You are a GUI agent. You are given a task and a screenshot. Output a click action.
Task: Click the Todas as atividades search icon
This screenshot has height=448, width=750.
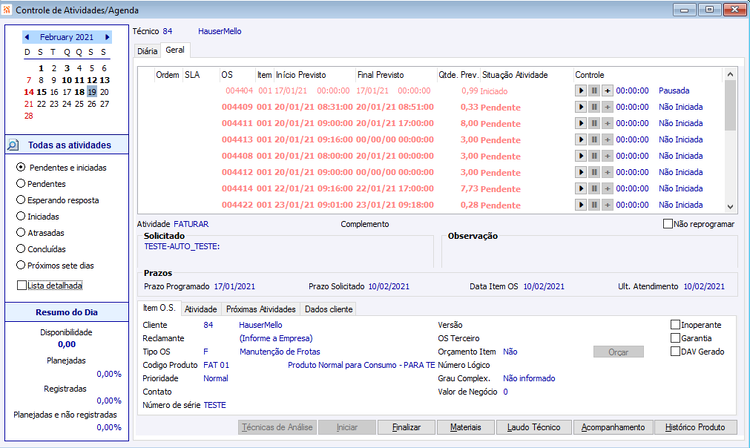[x=13, y=145]
